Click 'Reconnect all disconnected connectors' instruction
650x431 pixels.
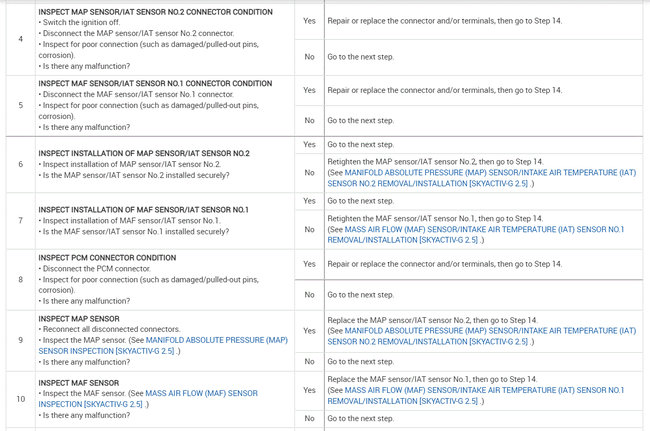(111, 329)
